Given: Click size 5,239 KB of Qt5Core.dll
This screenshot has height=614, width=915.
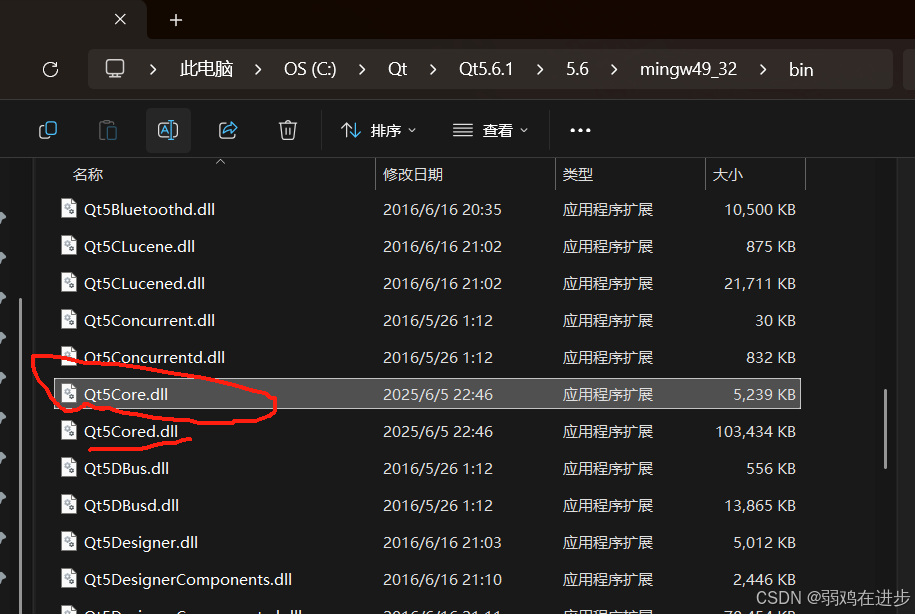Looking at the screenshot, I should 764,395.
